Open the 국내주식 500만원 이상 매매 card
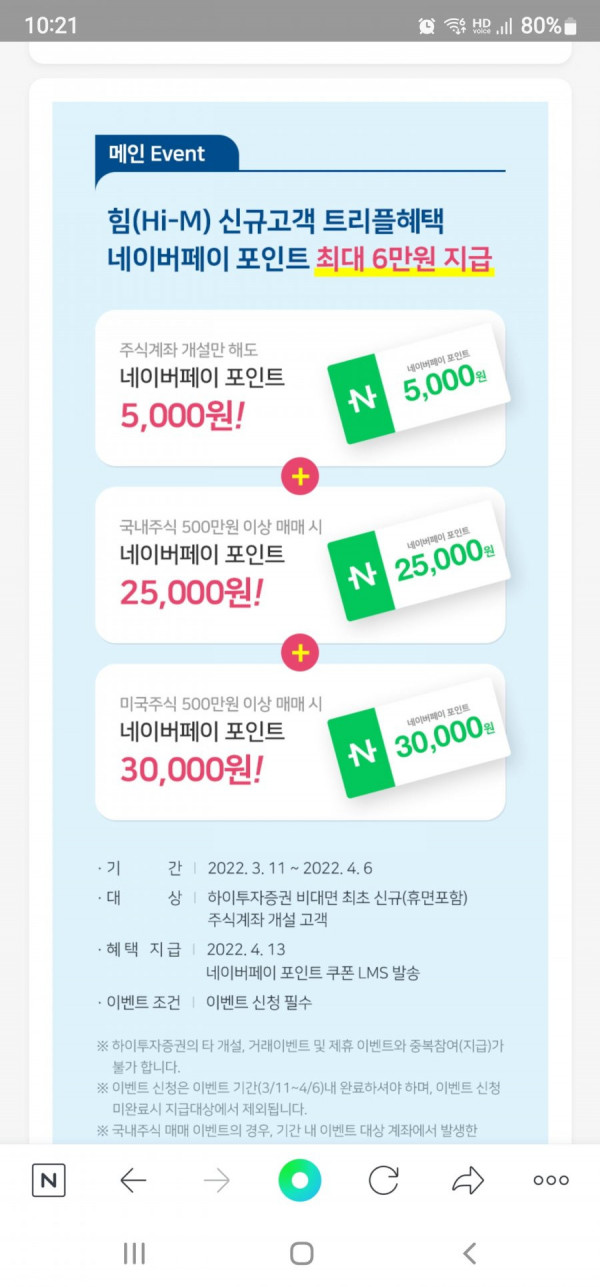The width and height of the screenshot is (600, 1287). pos(300,565)
